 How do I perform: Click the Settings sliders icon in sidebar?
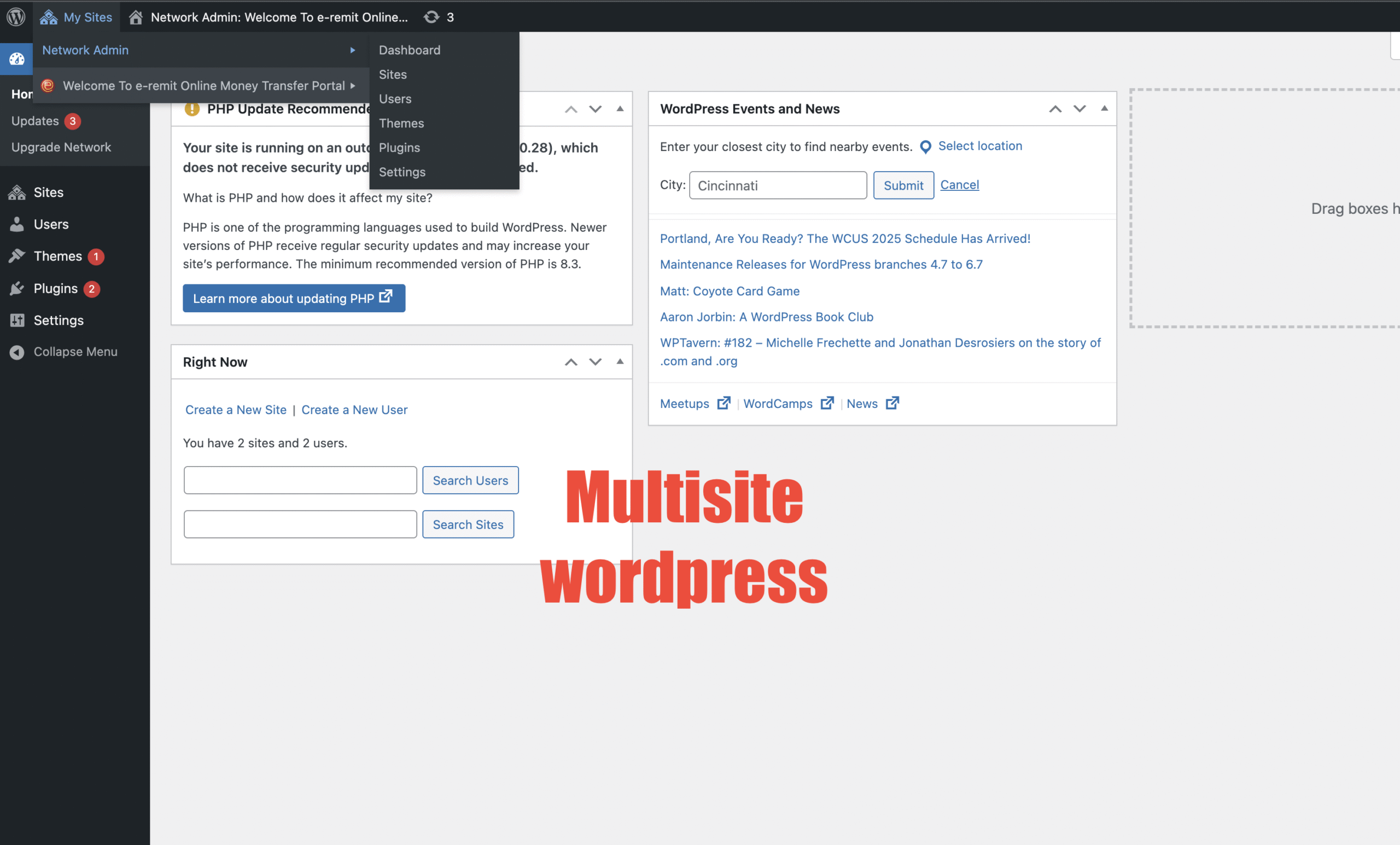[x=17, y=320]
